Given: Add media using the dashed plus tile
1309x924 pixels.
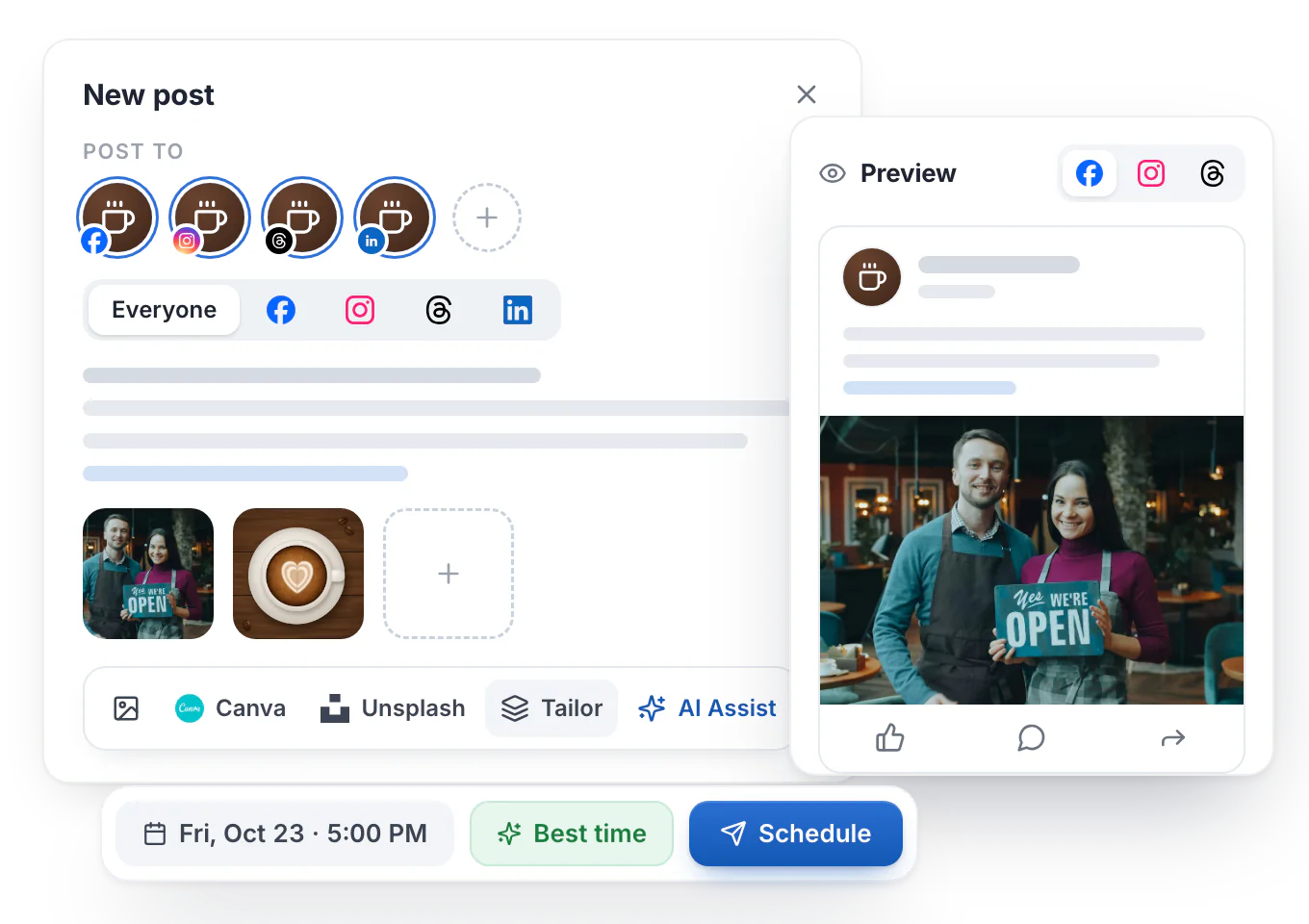Looking at the screenshot, I should pos(449,574).
